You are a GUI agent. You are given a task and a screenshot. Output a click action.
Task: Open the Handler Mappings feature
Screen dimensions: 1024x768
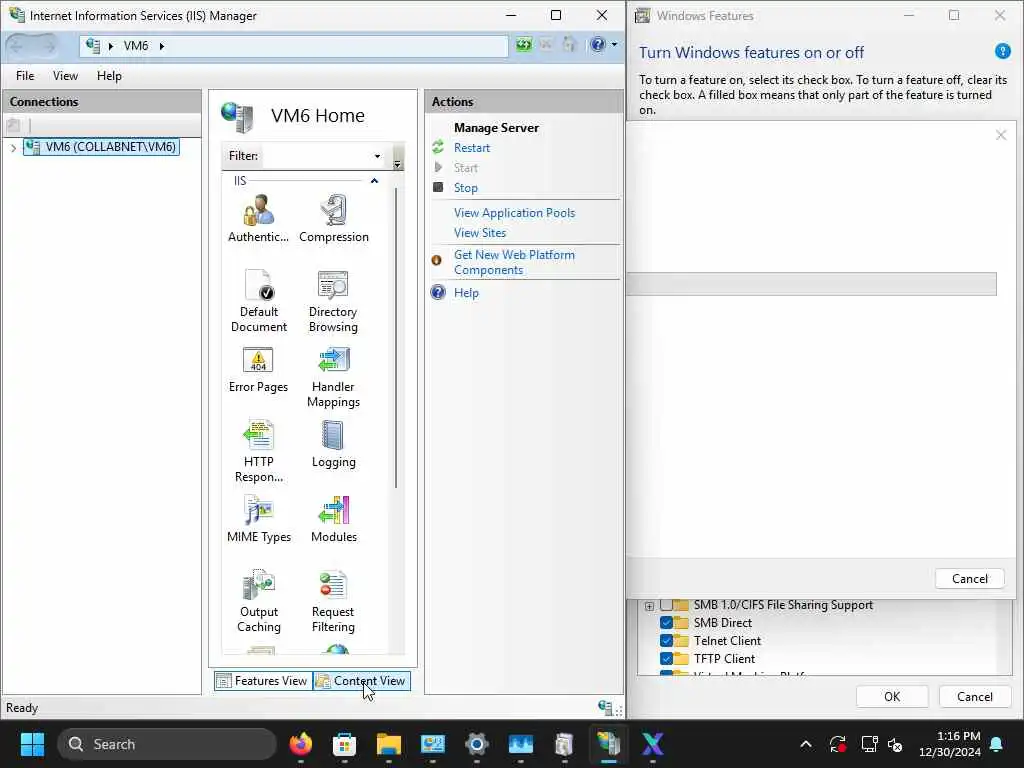(x=333, y=377)
